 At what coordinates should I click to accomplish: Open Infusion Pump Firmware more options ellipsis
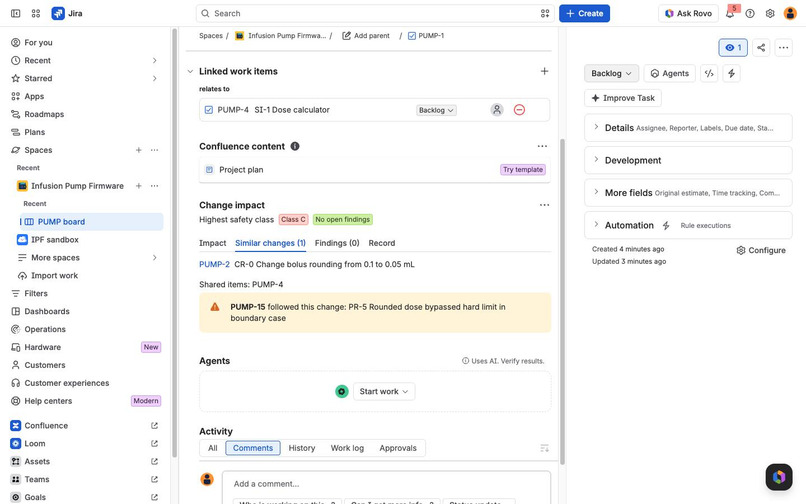pos(154,186)
